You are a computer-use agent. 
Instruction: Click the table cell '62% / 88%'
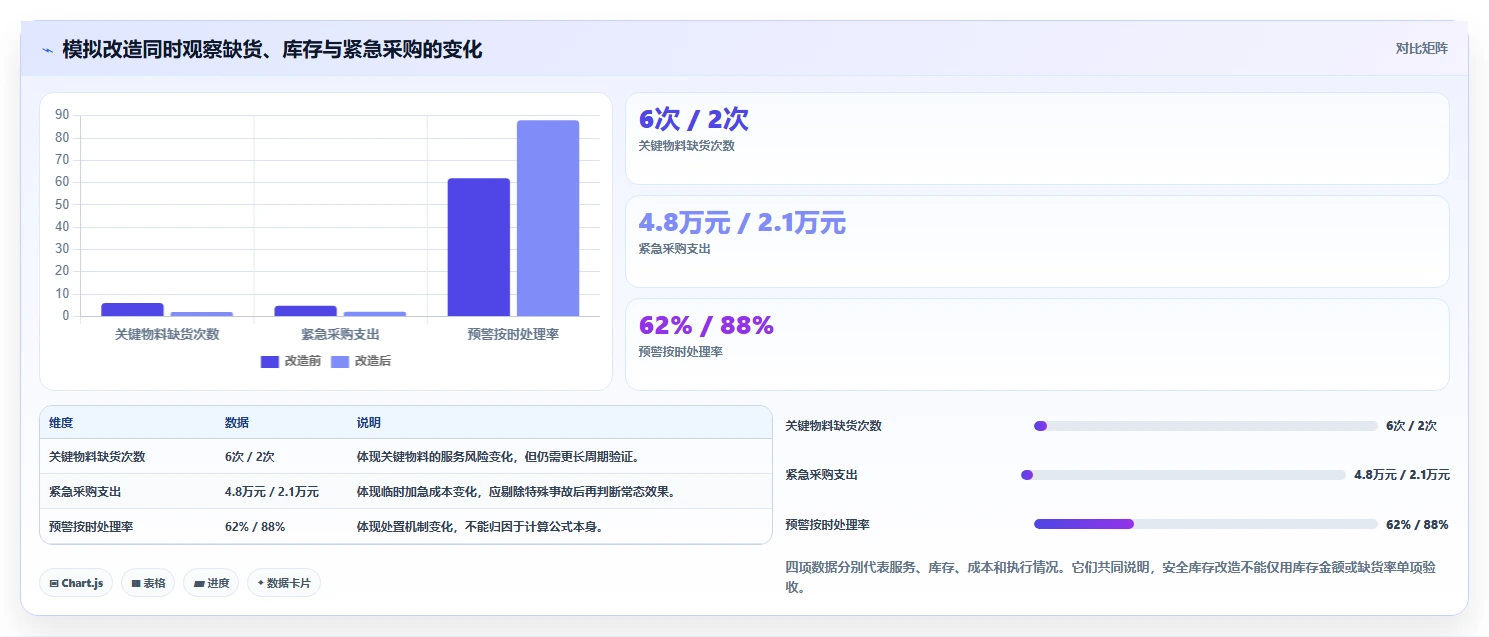pos(255,527)
